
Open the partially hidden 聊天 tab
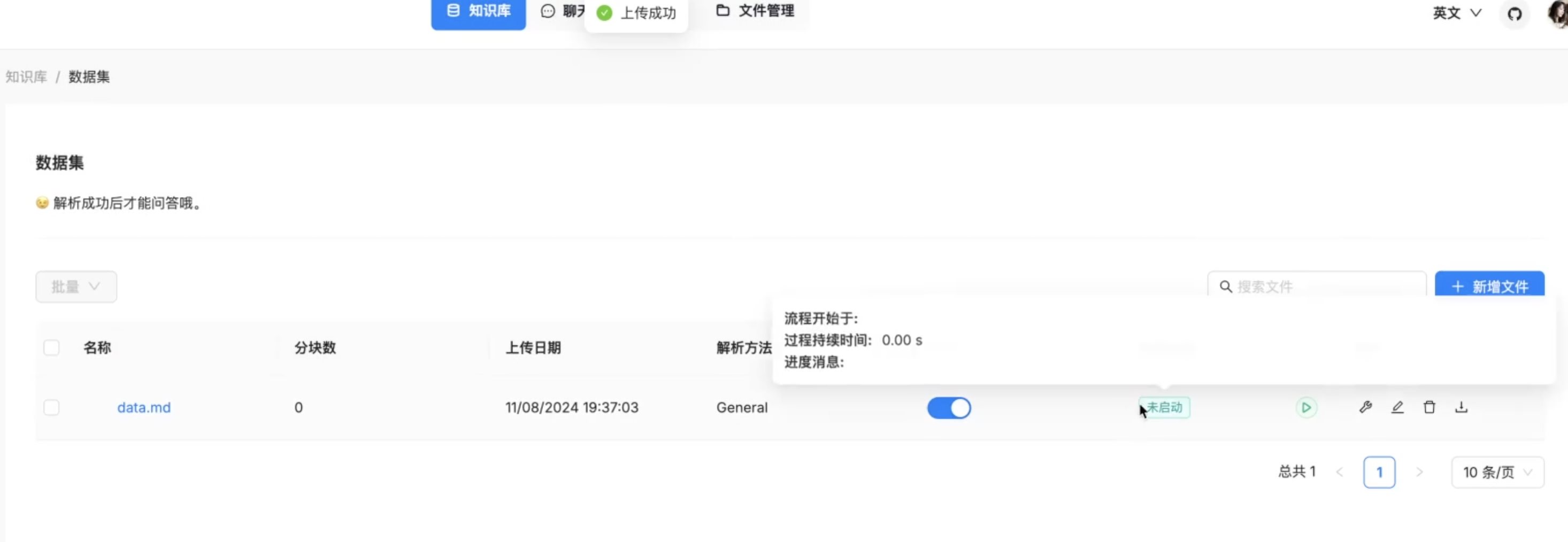point(563,11)
